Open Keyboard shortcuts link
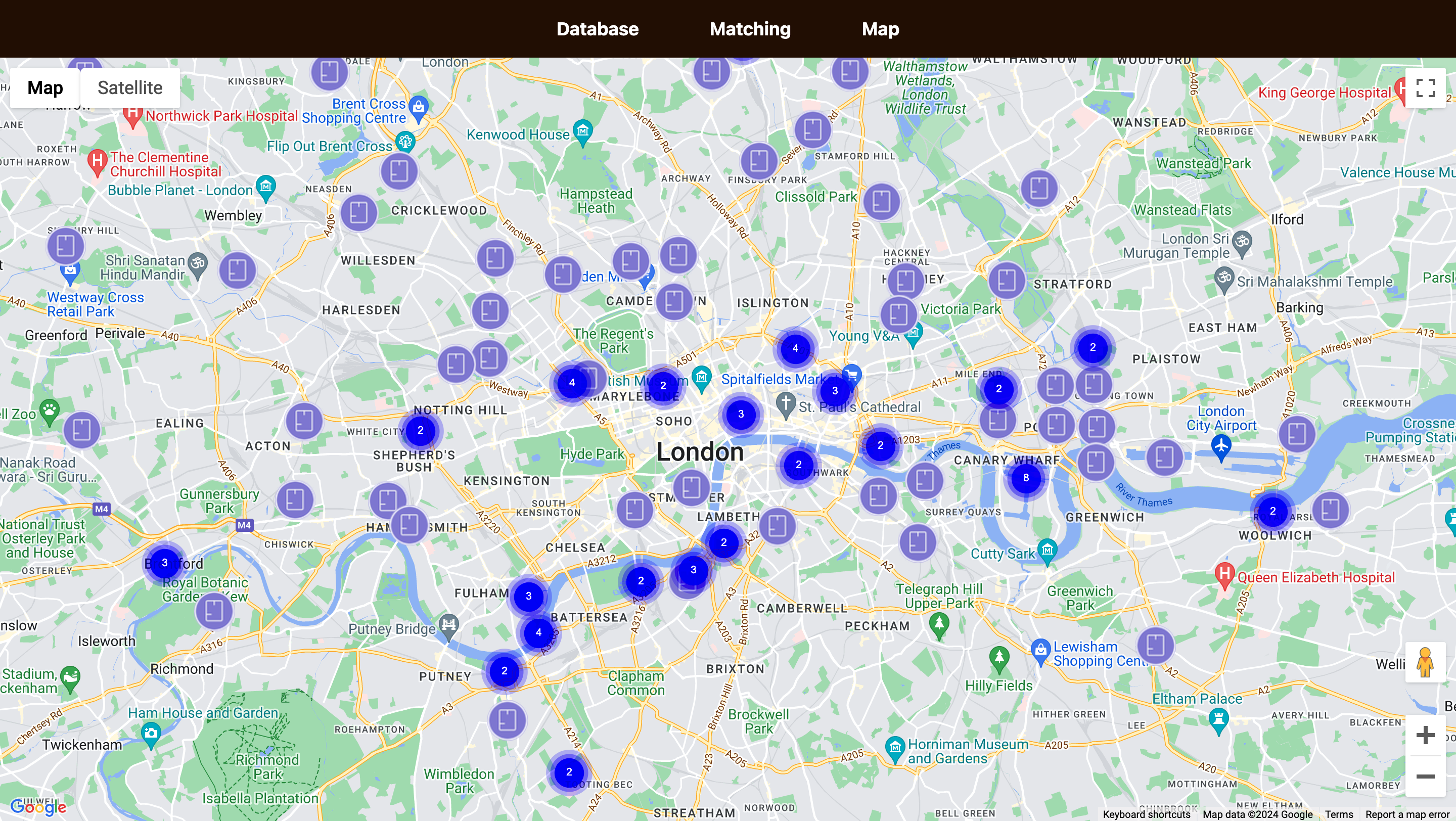This screenshot has width=1456, height=821. [1147, 814]
